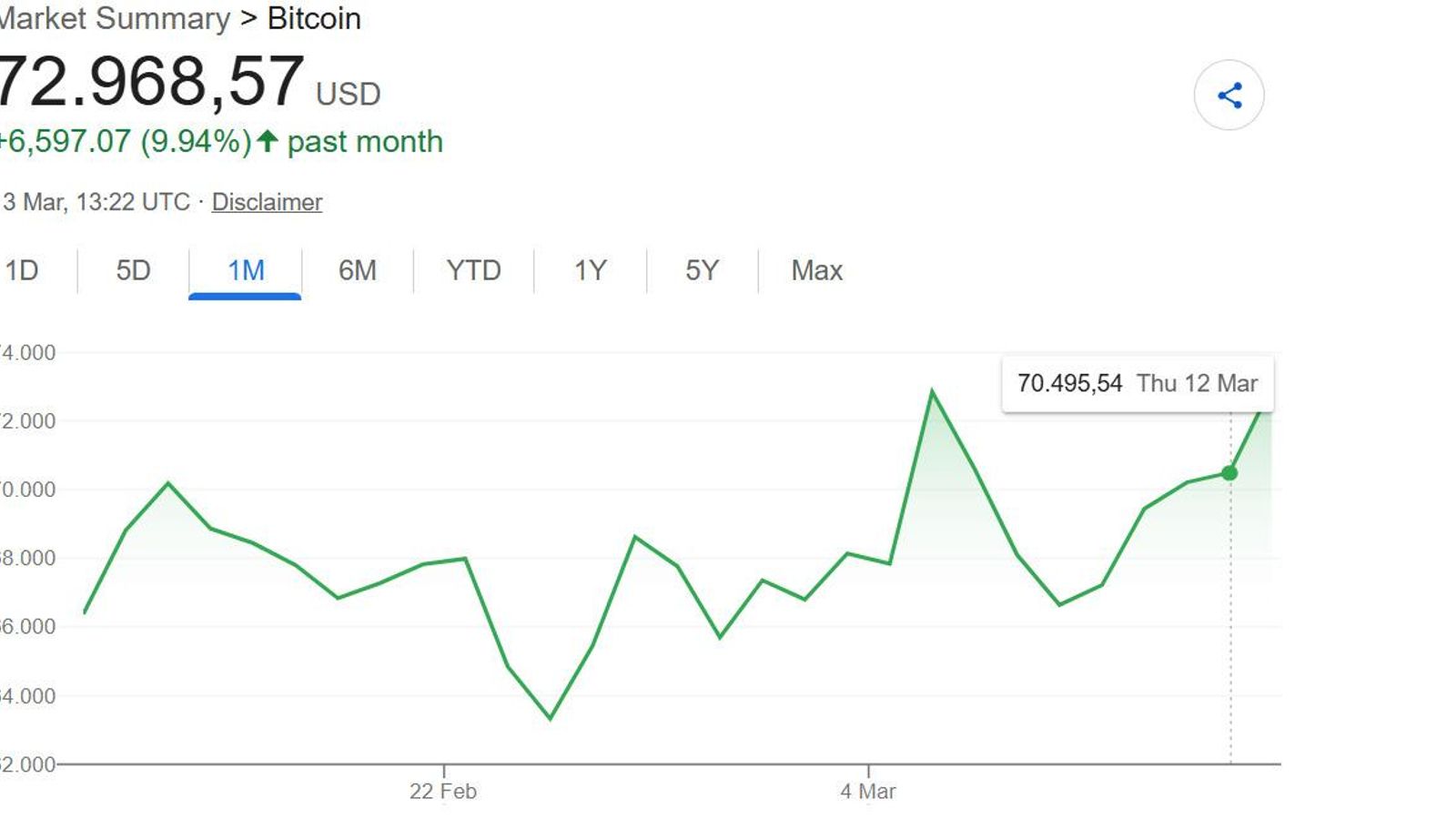Open the 5Y chart view

point(701,270)
